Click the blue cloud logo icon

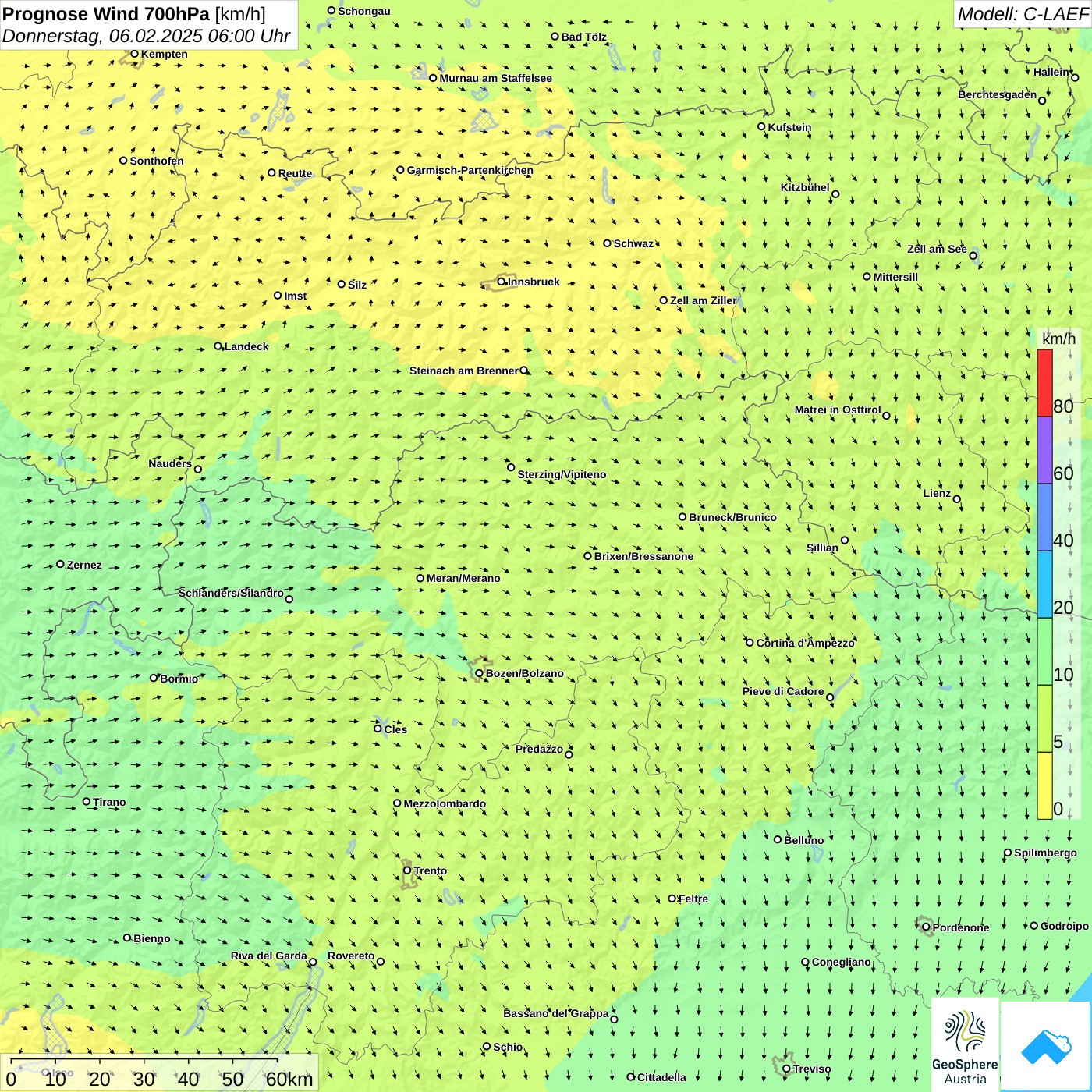(x=1045, y=1046)
